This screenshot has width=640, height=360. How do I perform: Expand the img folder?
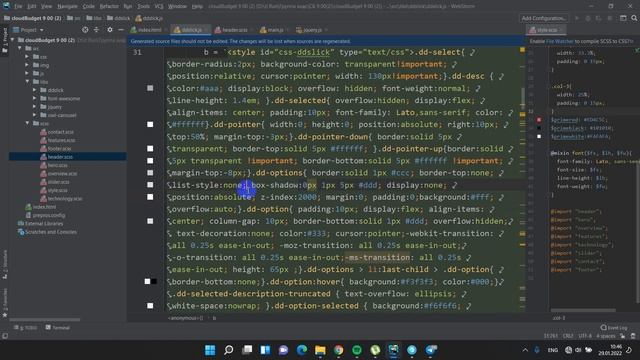click(28, 65)
